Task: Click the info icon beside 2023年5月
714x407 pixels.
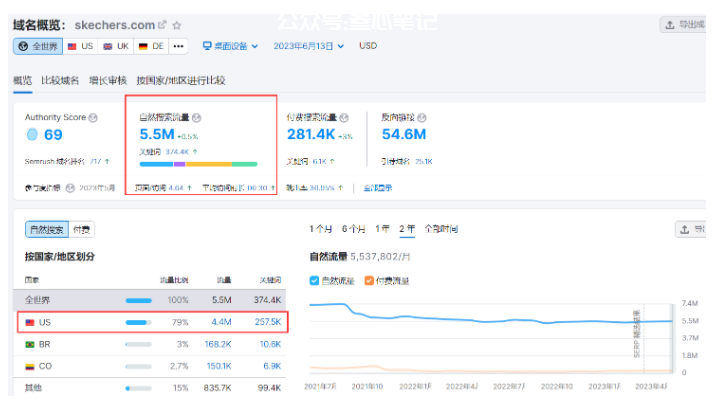Action: (70, 188)
